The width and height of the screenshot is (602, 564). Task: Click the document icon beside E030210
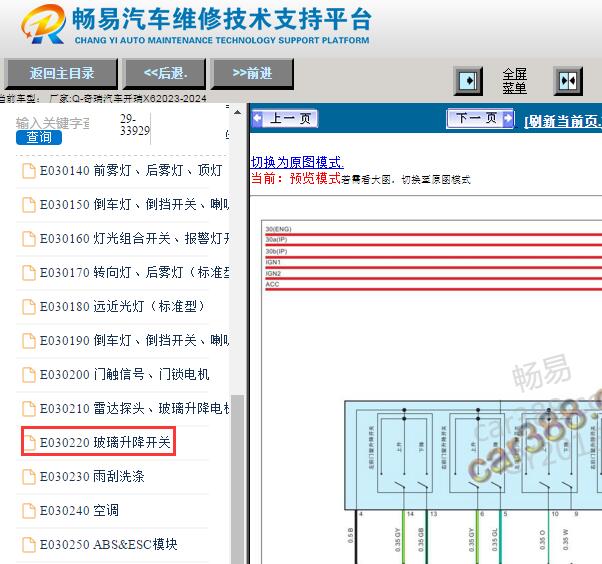29,409
